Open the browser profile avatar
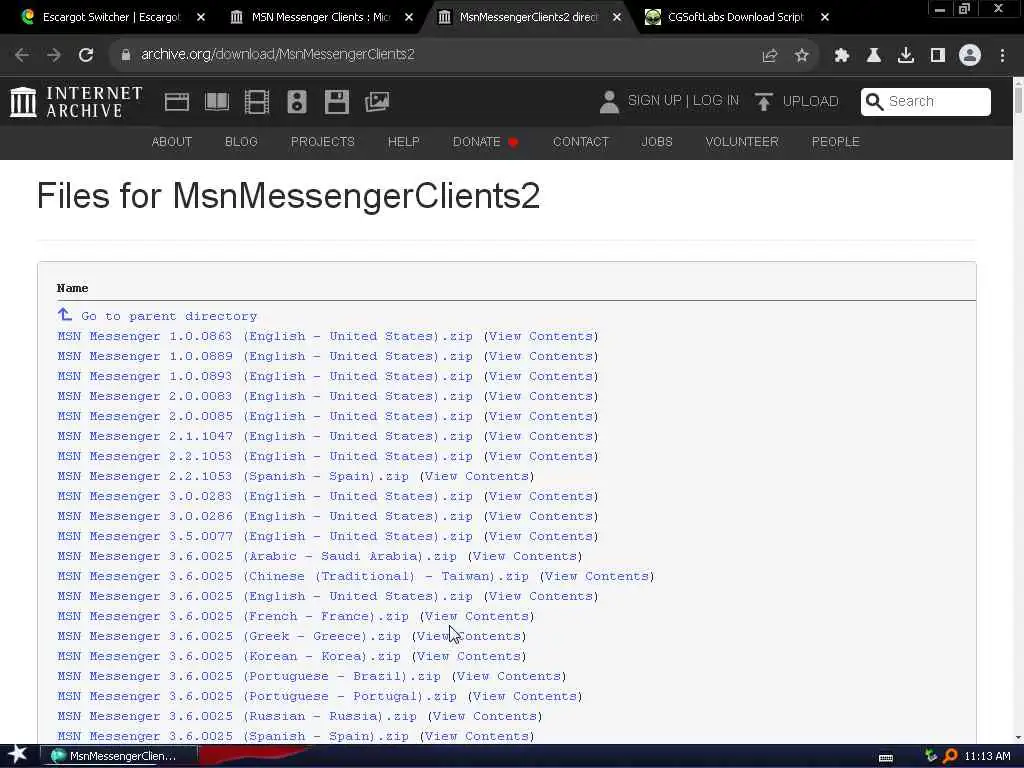This screenshot has width=1024, height=768. (970, 56)
